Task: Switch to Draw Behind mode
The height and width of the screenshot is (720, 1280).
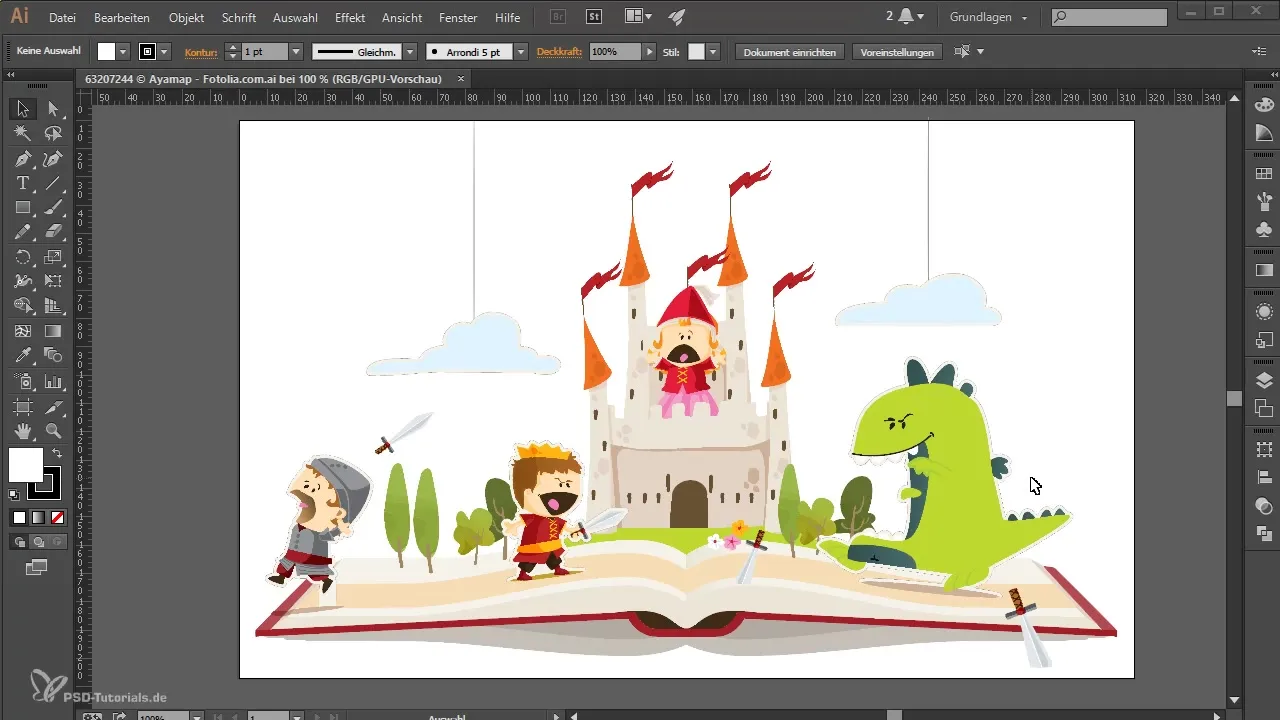Action: (x=38, y=542)
